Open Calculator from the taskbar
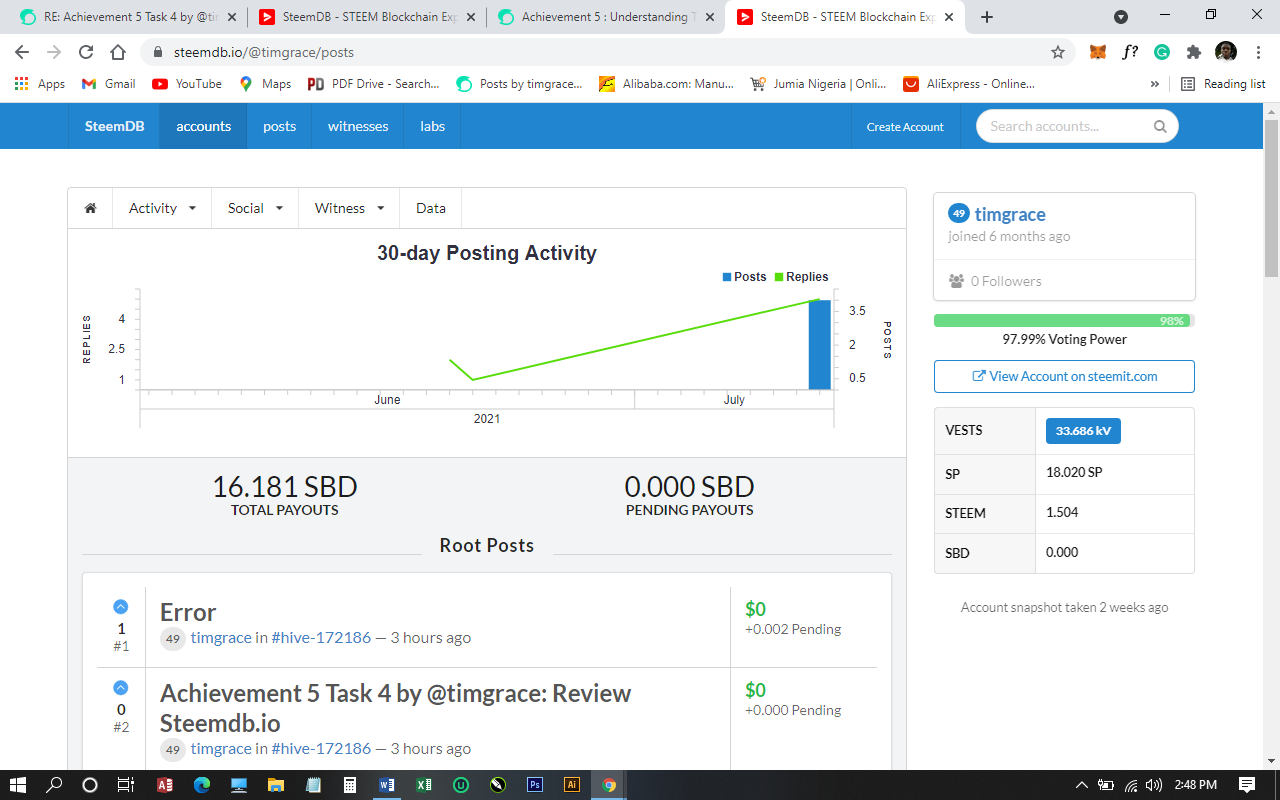The height and width of the screenshot is (800, 1280). tap(350, 785)
